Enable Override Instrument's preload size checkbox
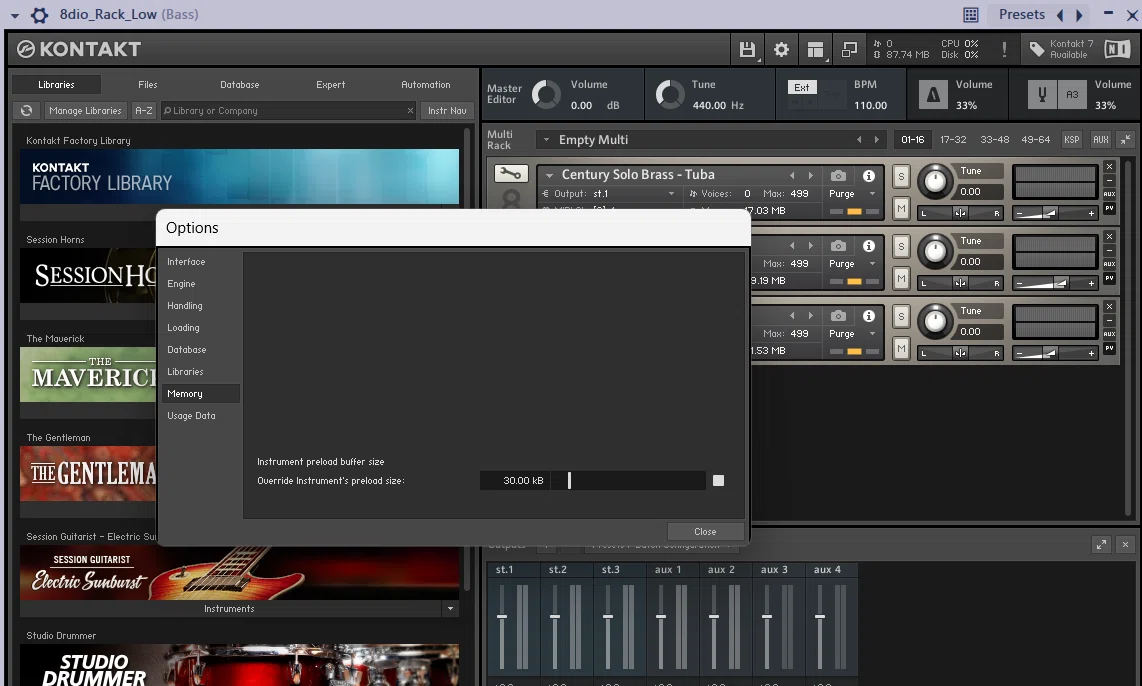Viewport: 1142px width, 686px height. tap(718, 481)
